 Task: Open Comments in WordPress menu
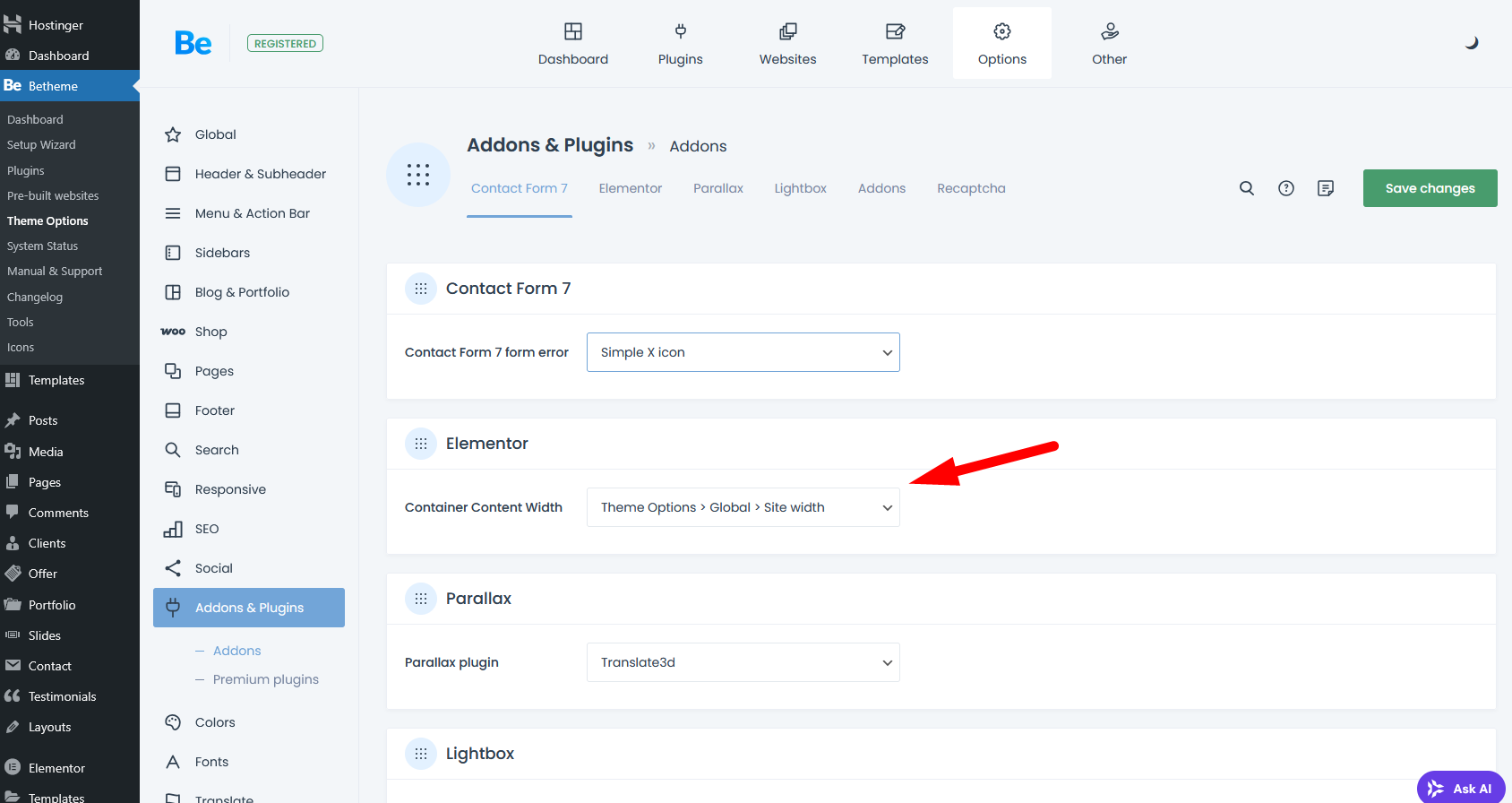click(70, 513)
